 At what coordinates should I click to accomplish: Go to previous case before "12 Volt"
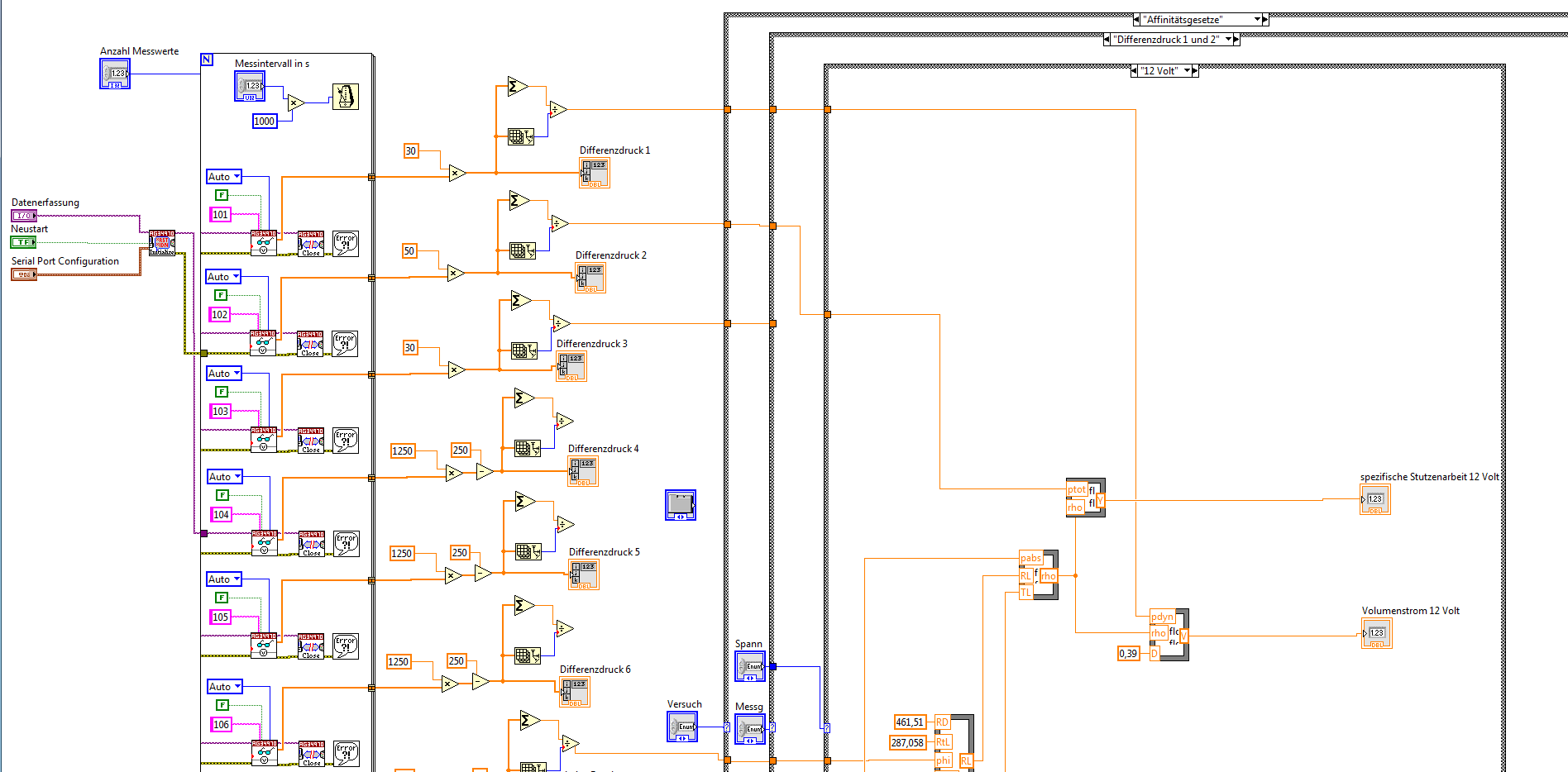click(1134, 71)
